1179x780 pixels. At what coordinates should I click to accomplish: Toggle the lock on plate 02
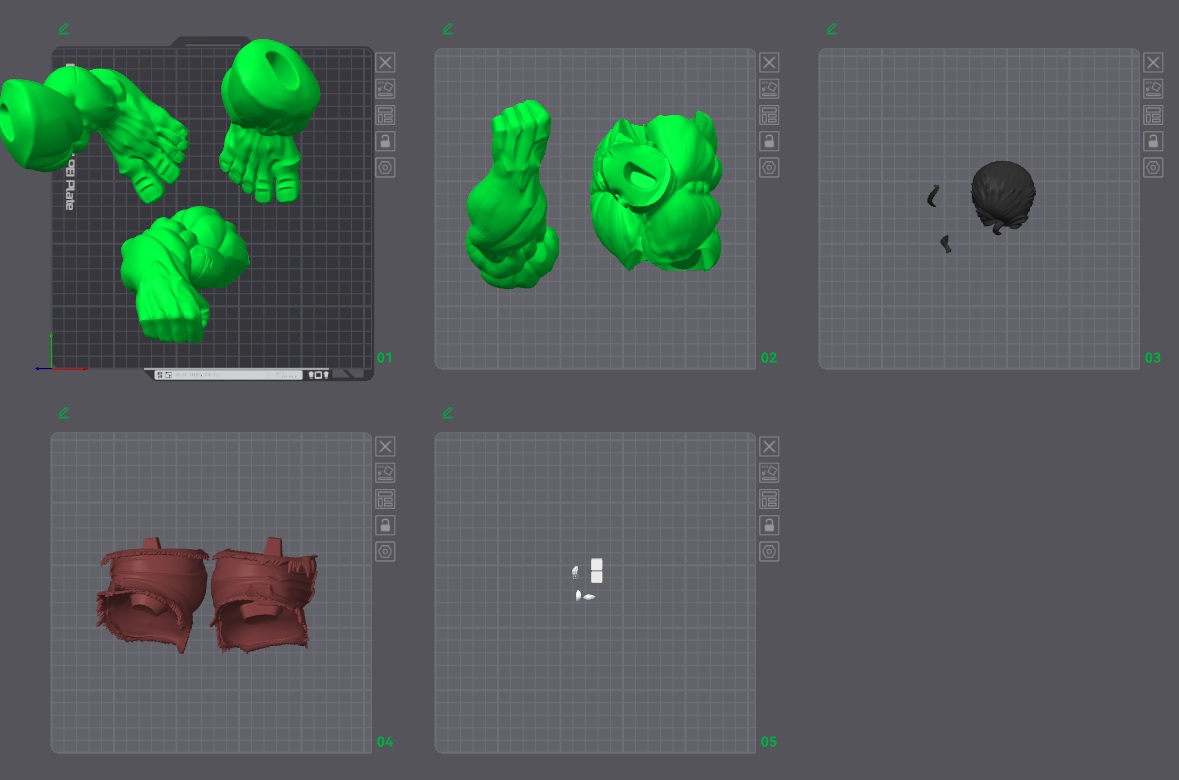[769, 141]
